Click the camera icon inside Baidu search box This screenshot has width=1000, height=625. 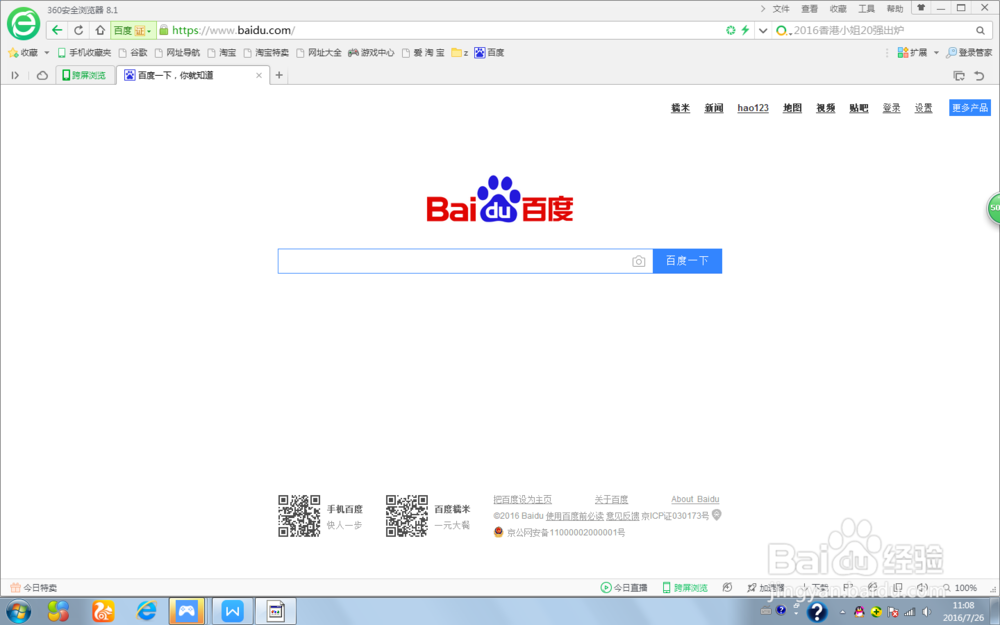click(639, 261)
